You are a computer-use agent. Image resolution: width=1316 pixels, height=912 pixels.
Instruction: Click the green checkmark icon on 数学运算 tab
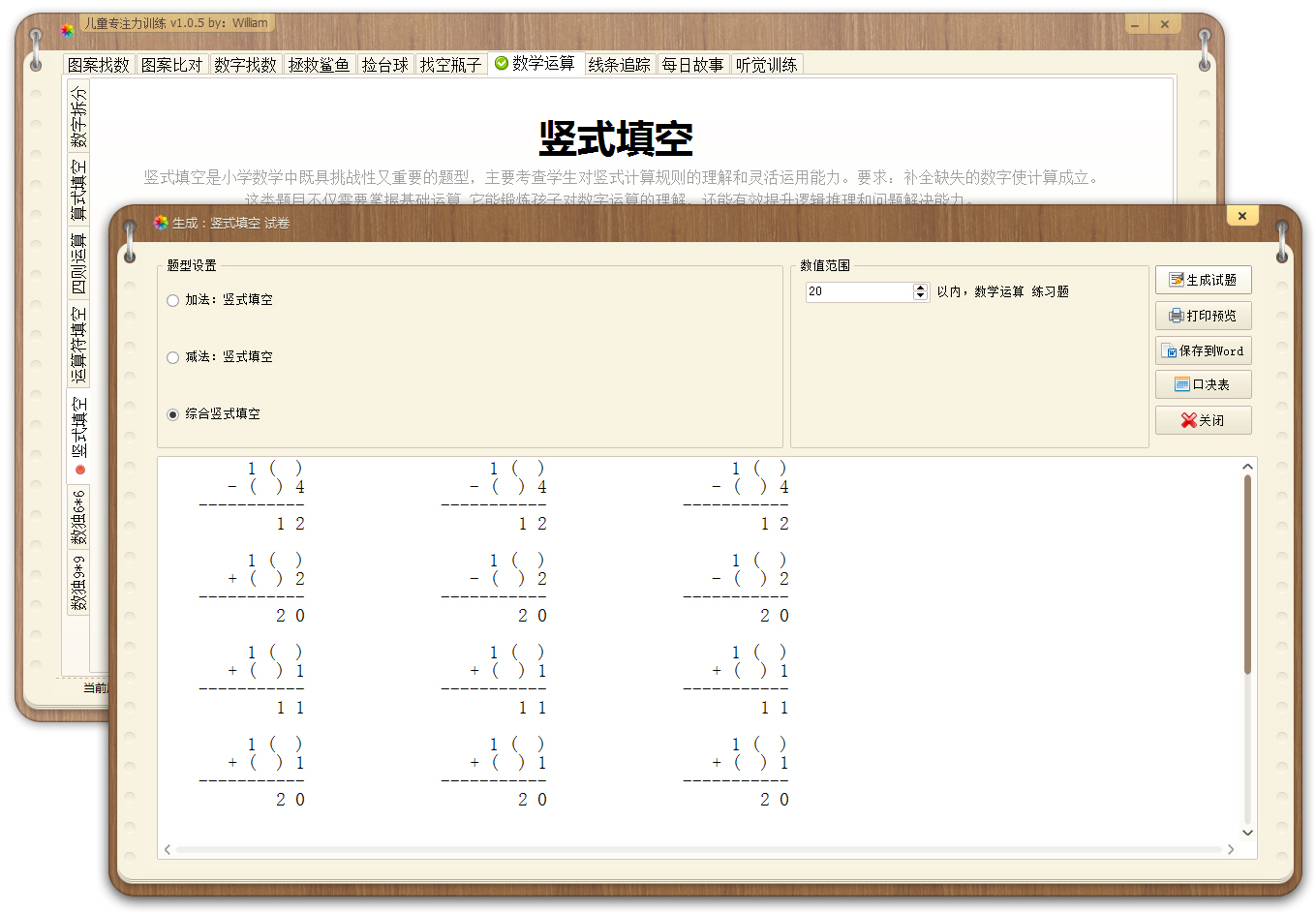coord(502,63)
